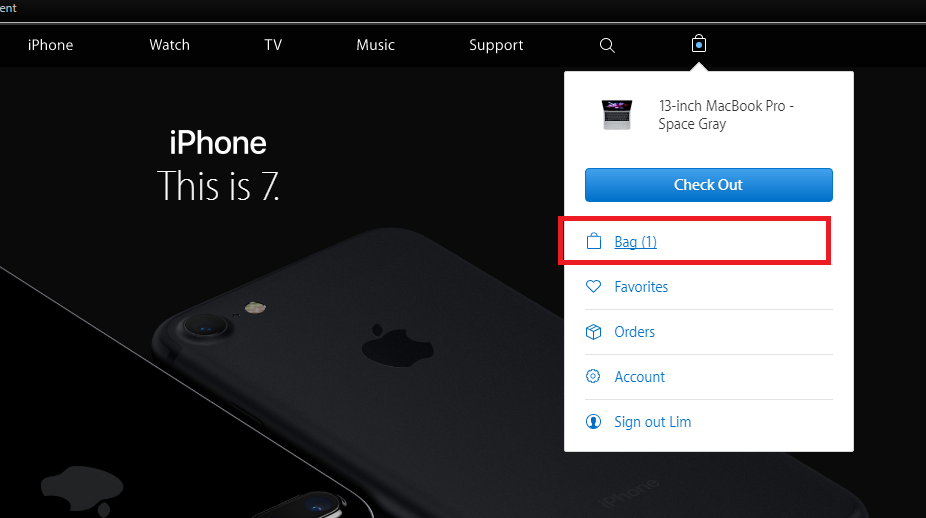Click the person icon beside Sign out
The image size is (926, 518).
[593, 421]
